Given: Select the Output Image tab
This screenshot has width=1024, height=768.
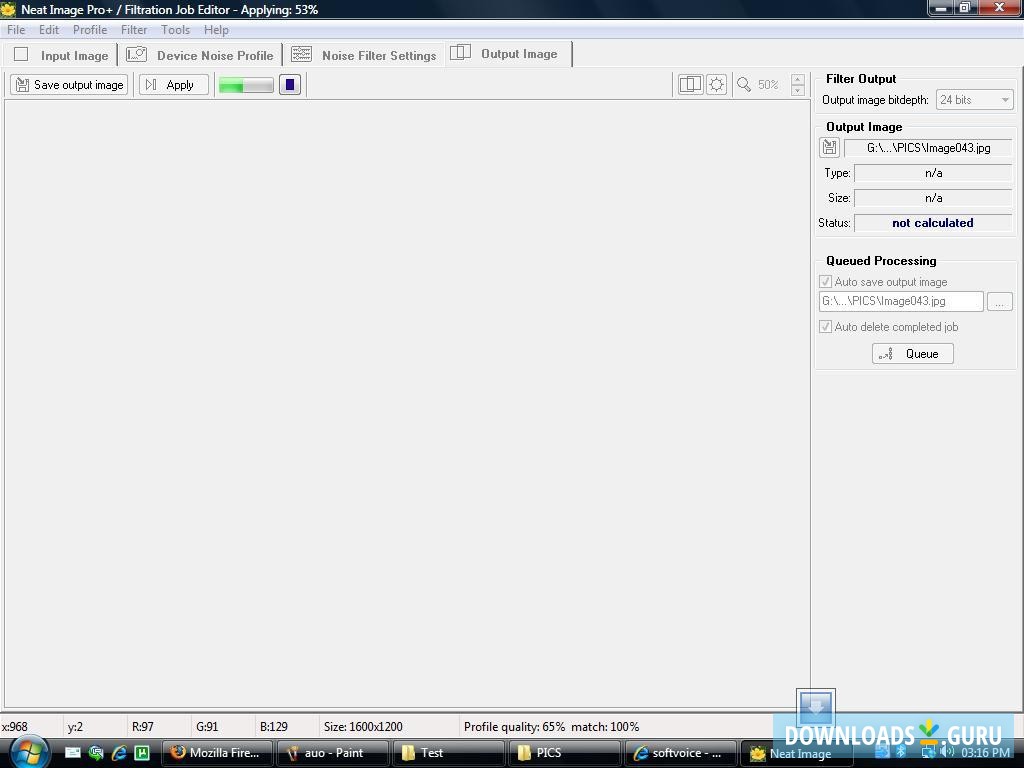Looking at the screenshot, I should click(508, 54).
